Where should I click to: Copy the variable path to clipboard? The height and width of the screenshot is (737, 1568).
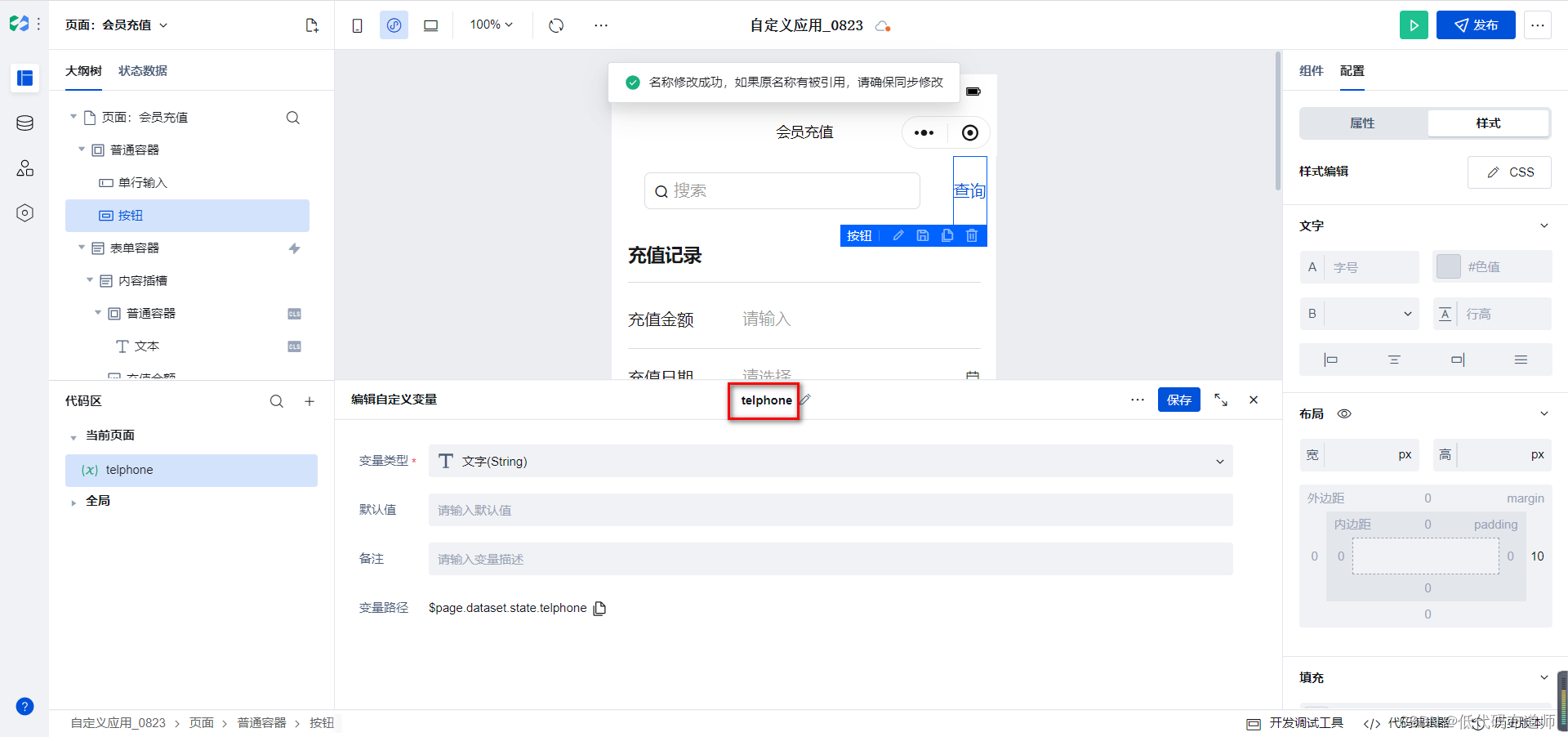tap(600, 608)
